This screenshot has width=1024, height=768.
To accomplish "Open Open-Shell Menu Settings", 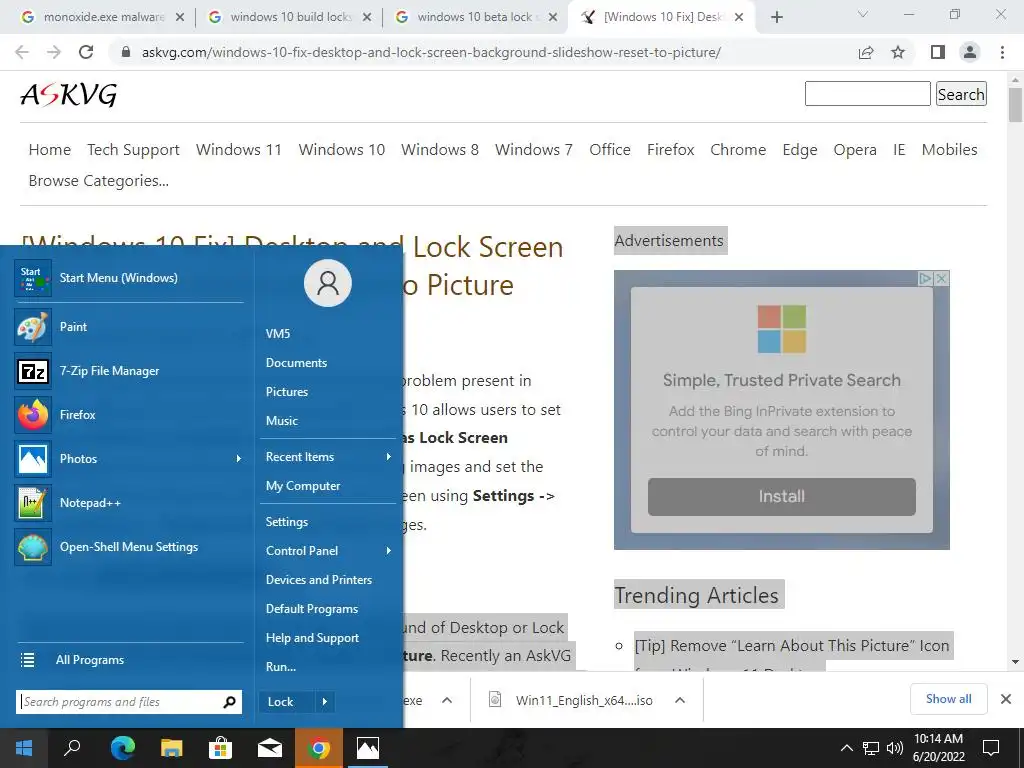I will click(x=129, y=547).
